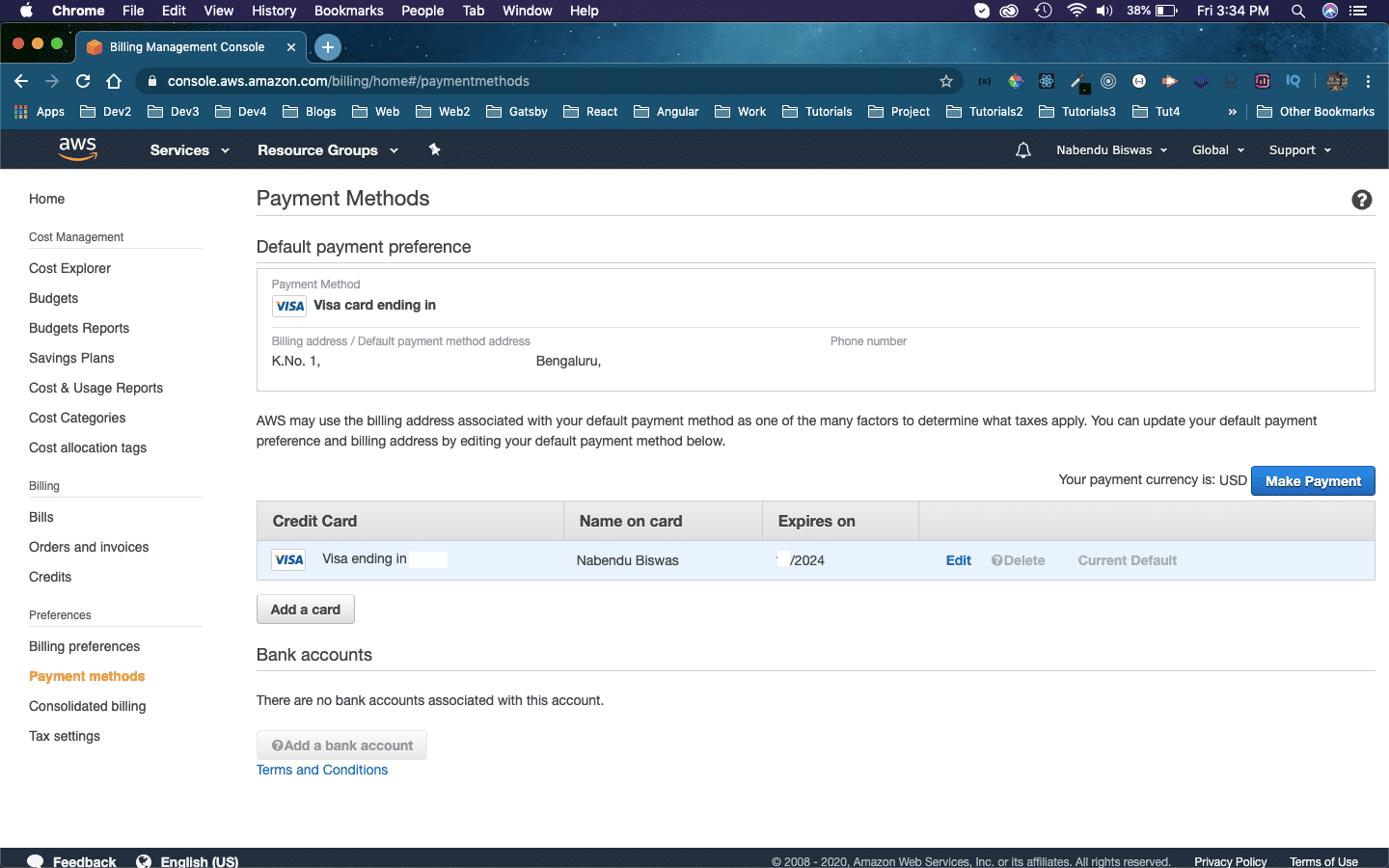Screen dimensions: 1389x868
Task: Click the IQ extension icon
Action: (1294, 81)
